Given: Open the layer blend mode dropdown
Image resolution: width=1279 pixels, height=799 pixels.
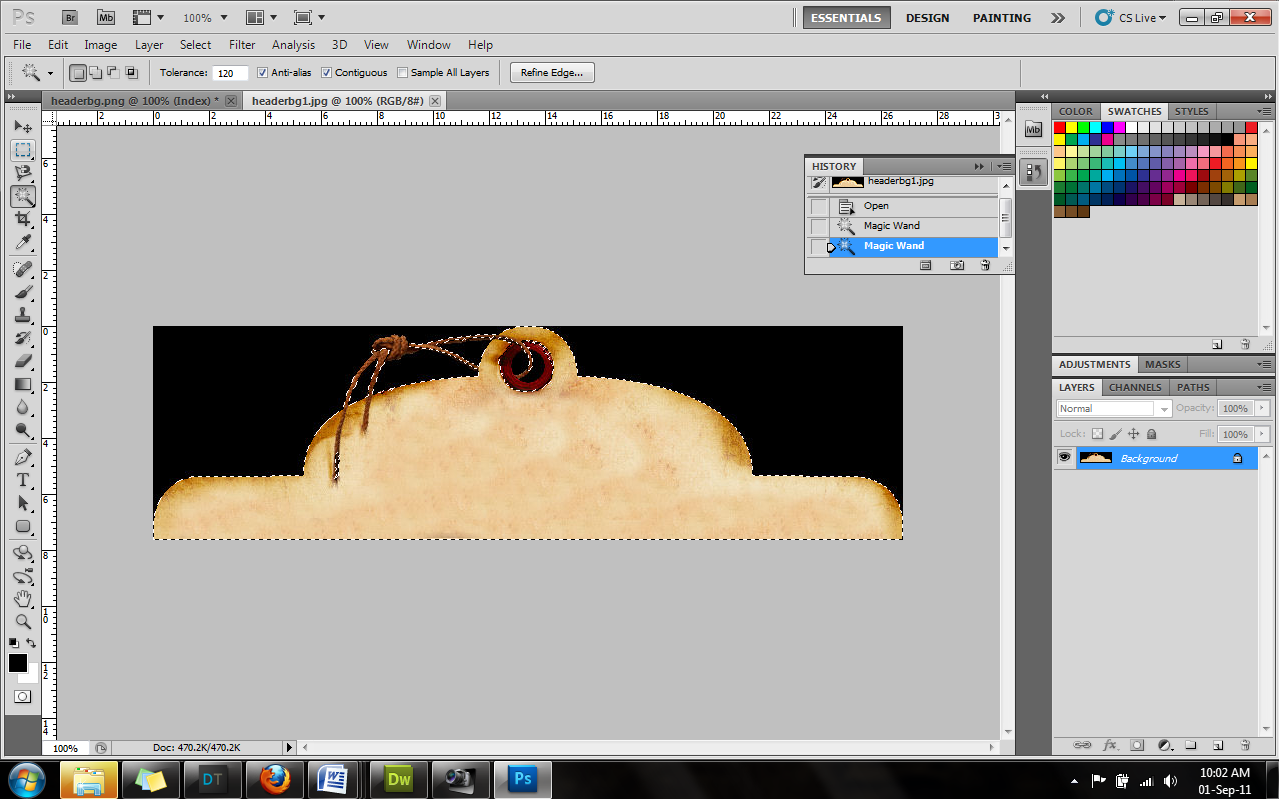Looking at the screenshot, I should point(1113,409).
